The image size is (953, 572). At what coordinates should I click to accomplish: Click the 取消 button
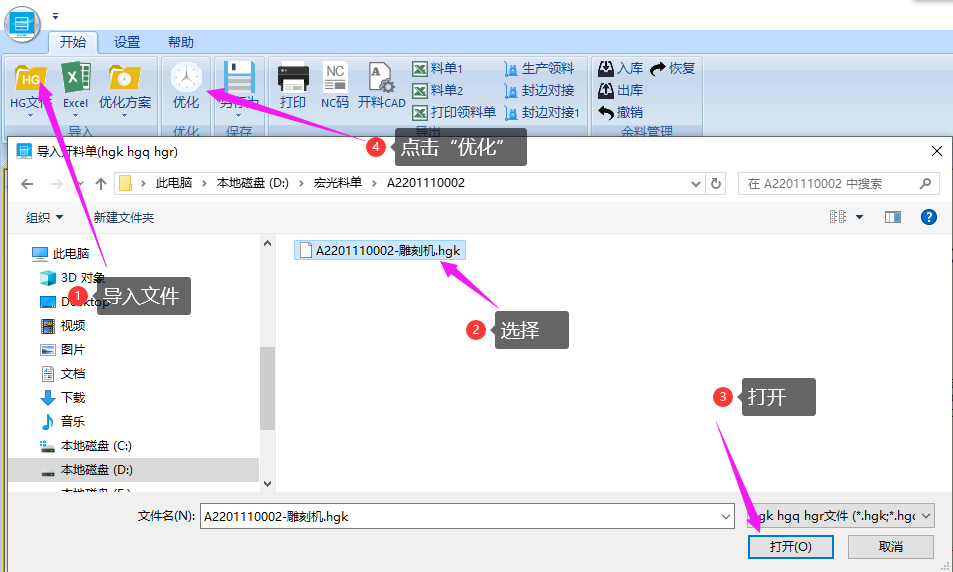(890, 546)
